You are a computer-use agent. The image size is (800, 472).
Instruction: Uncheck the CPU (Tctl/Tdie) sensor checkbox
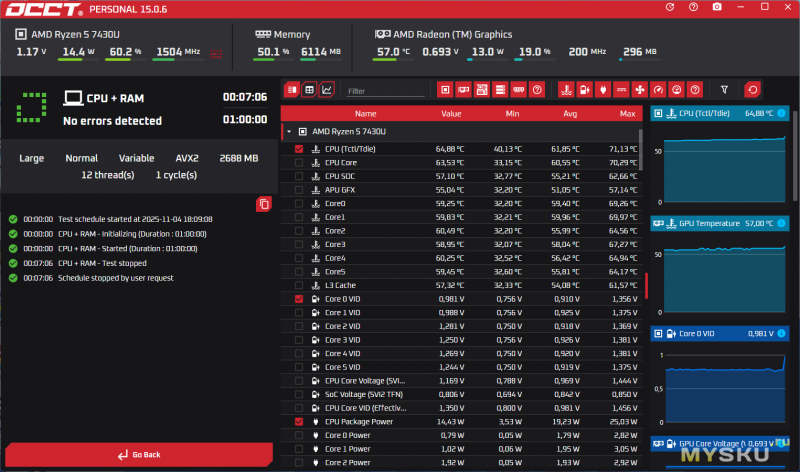point(299,149)
